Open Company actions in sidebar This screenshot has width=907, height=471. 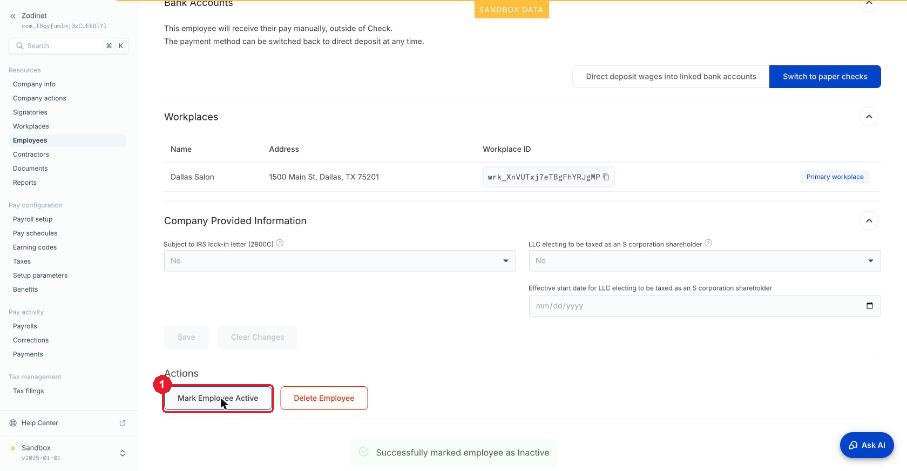tap(39, 98)
